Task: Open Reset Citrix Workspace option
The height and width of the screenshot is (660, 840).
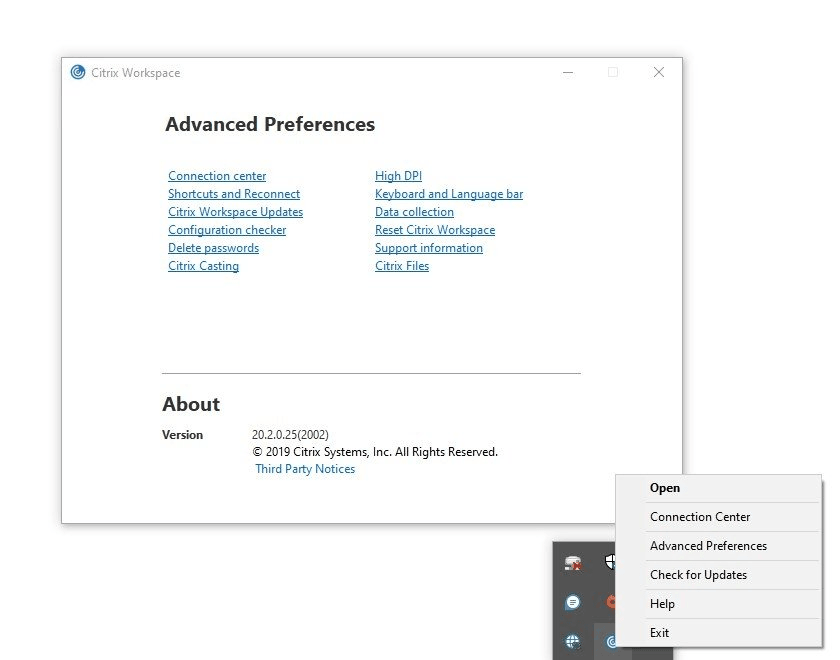Action: click(435, 230)
